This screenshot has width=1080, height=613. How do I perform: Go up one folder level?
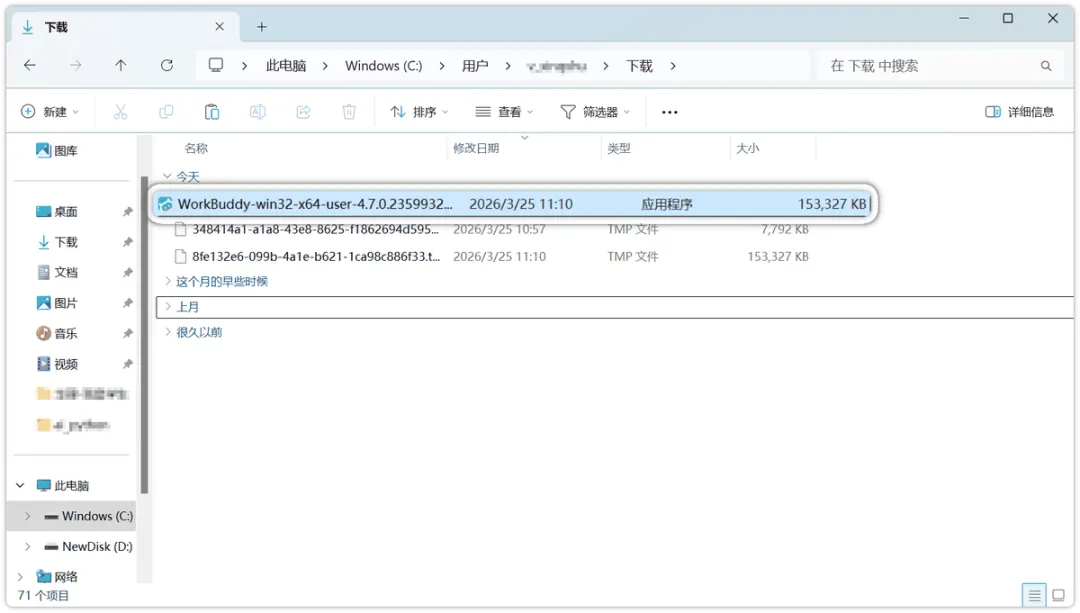point(121,65)
